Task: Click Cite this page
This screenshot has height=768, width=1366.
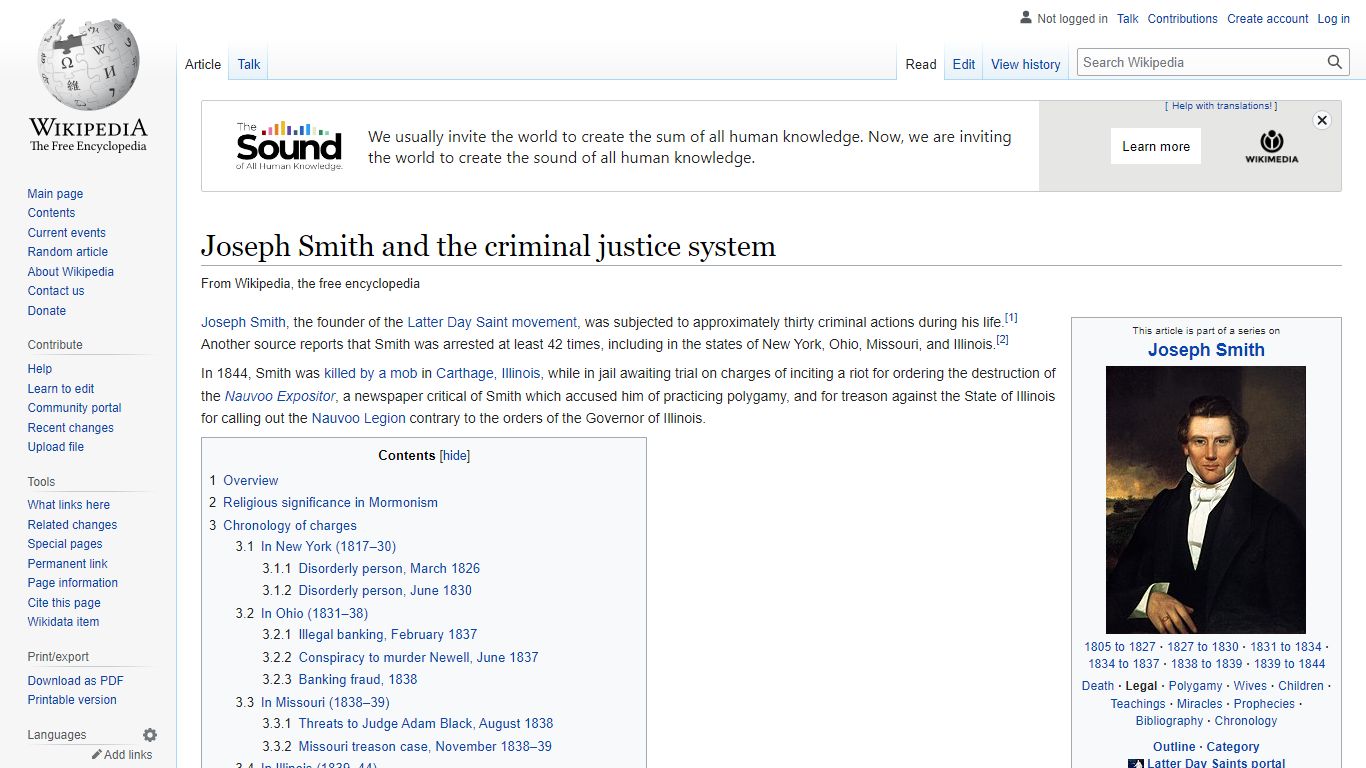Action: [x=64, y=603]
